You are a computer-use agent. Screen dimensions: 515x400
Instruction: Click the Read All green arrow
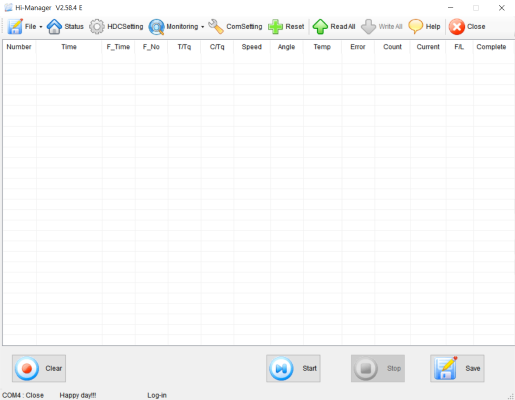(x=320, y=27)
